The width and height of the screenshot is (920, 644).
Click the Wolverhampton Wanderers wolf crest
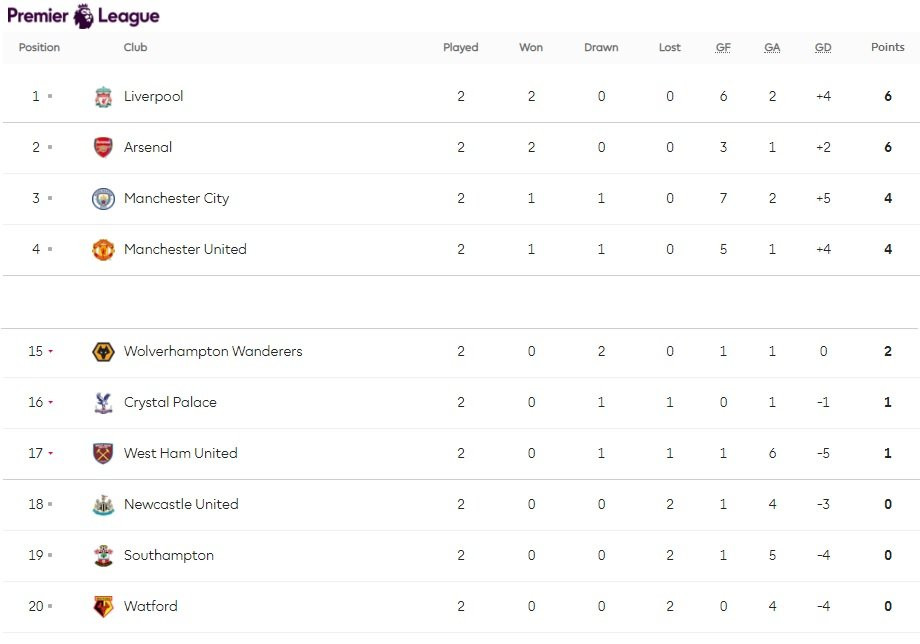(x=103, y=352)
